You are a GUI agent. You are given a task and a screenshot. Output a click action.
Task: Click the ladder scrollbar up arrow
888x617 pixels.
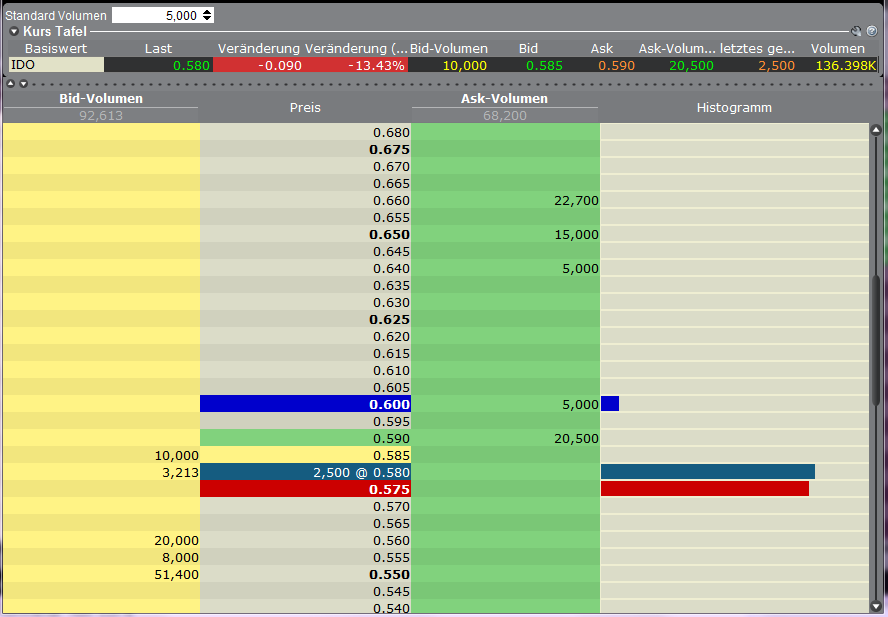coord(876,131)
